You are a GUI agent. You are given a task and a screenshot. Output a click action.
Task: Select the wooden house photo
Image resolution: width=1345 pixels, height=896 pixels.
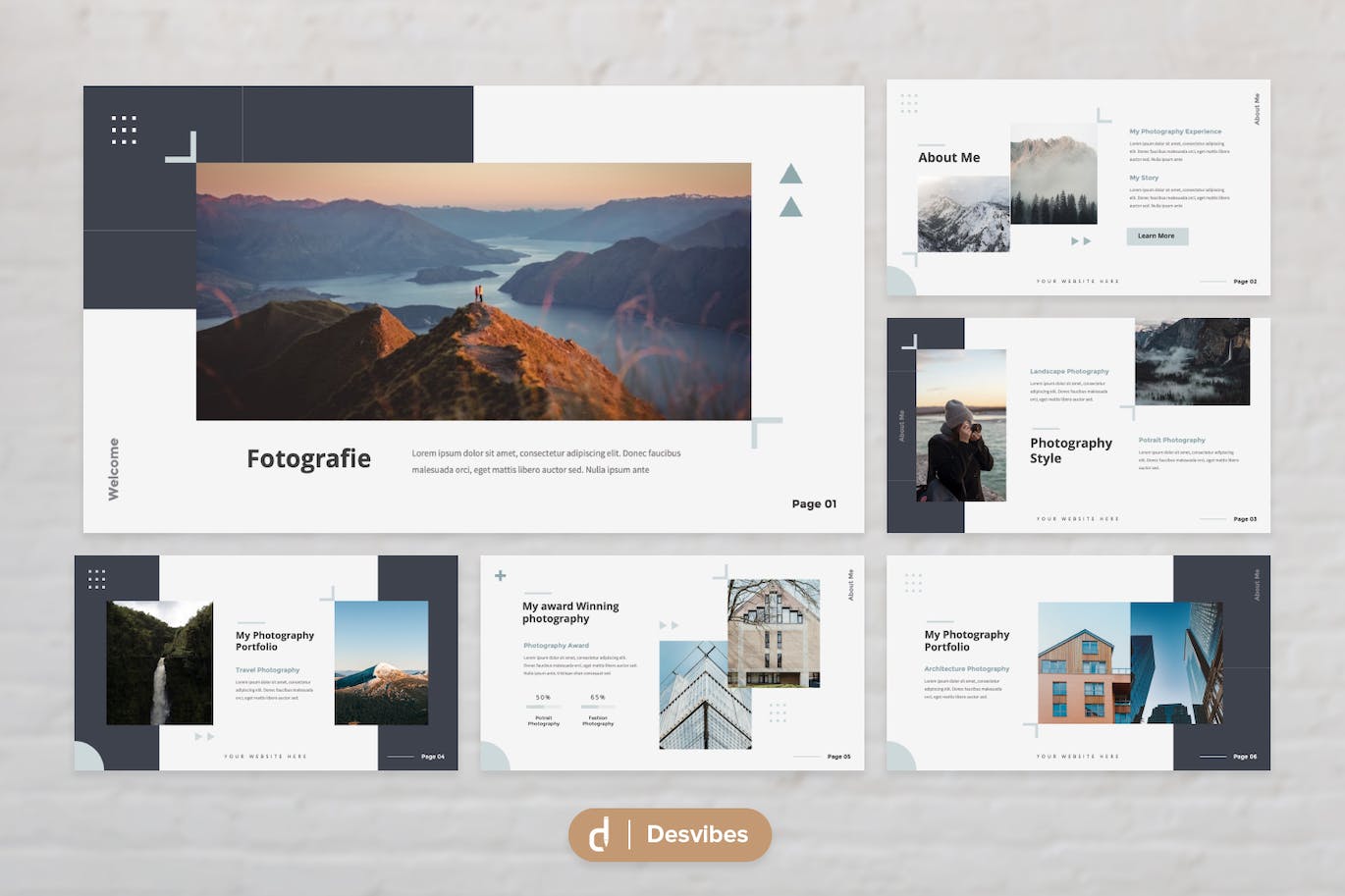click(x=1084, y=662)
